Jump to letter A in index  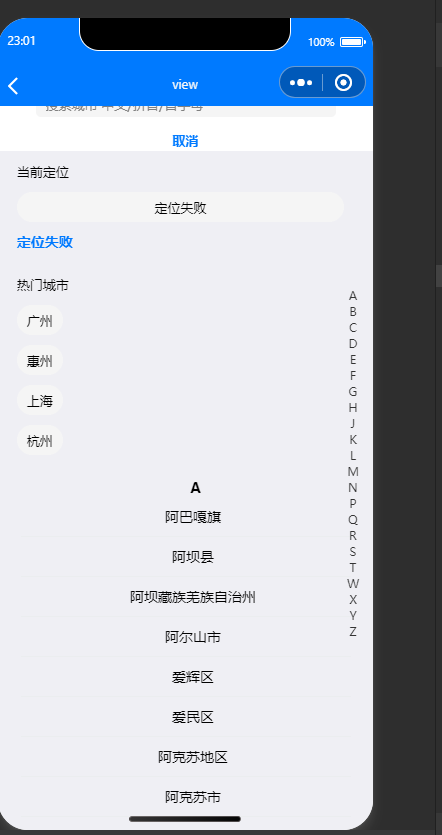click(353, 296)
